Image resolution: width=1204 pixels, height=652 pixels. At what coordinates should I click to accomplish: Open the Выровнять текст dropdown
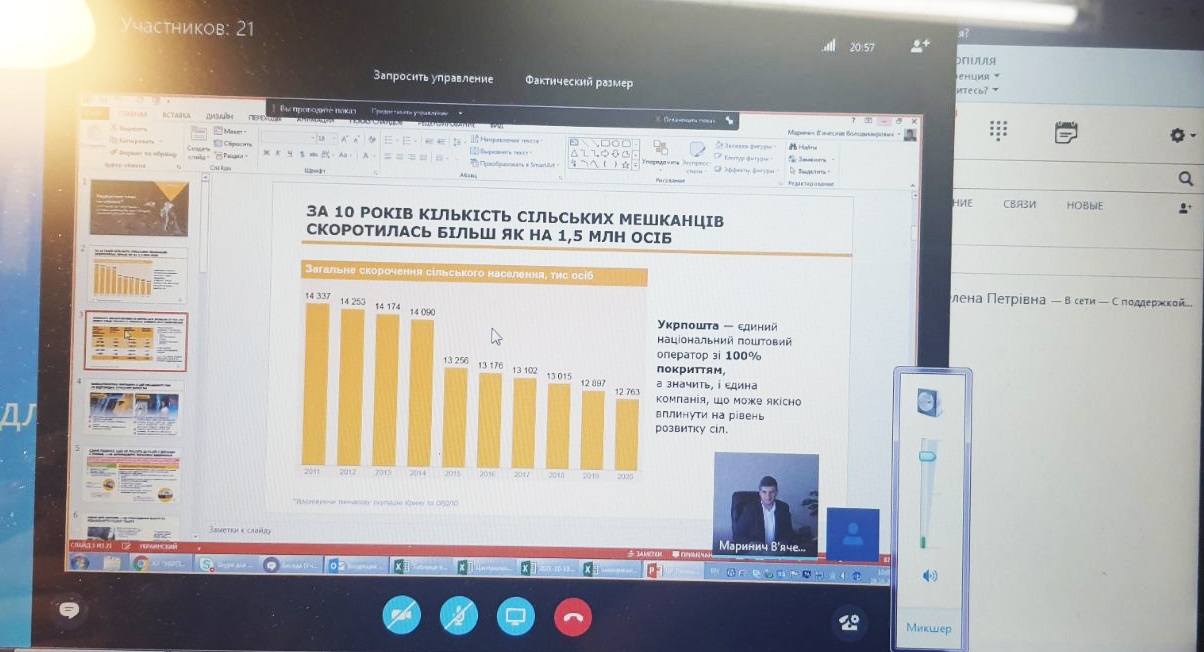coord(500,152)
